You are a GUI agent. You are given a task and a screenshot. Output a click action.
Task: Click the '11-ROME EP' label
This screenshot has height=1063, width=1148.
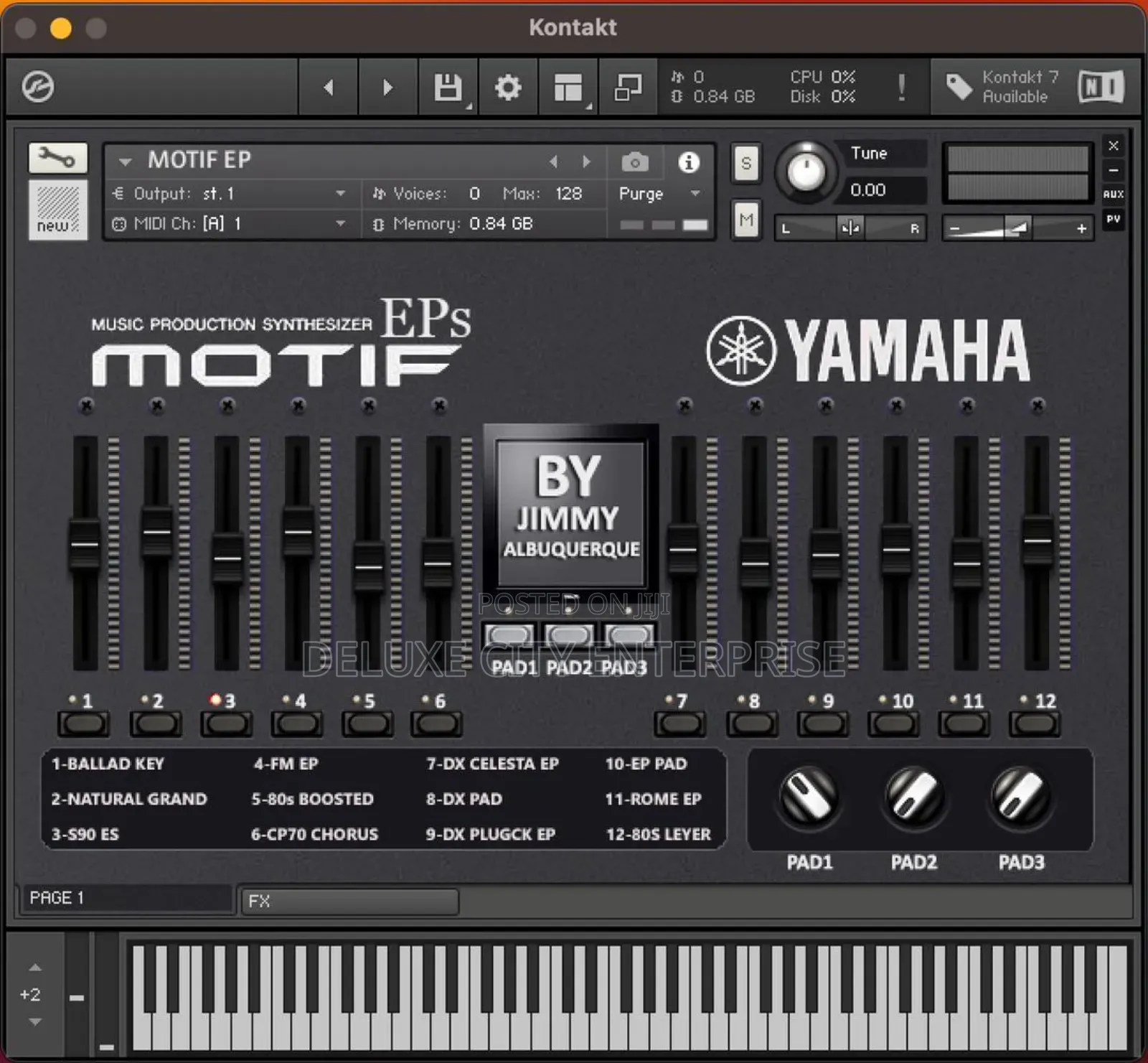click(x=653, y=799)
